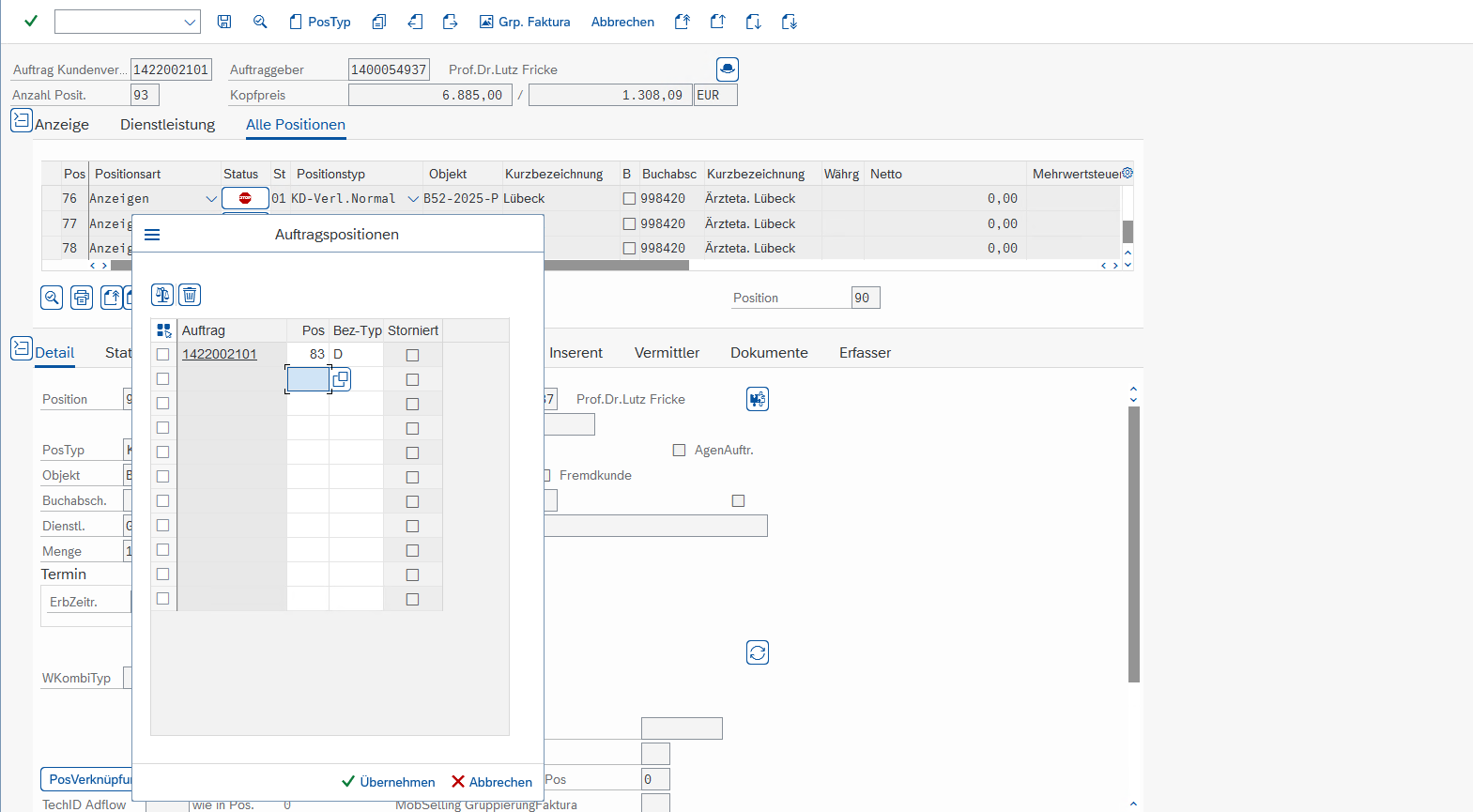Select the Alle Positionen tab
Screen dimensions: 1473x812
tap(296, 125)
